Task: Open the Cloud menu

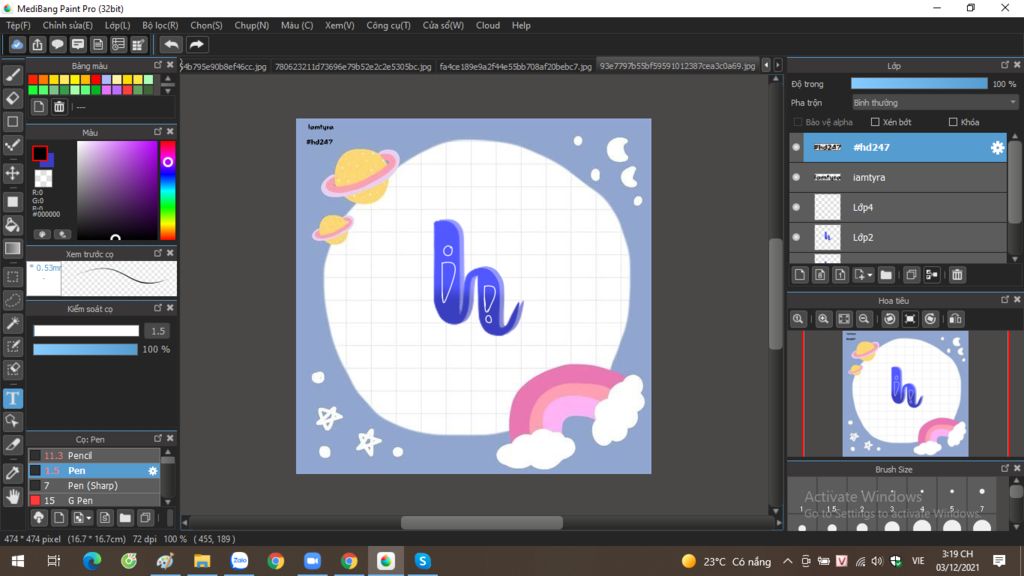Action: (x=488, y=25)
